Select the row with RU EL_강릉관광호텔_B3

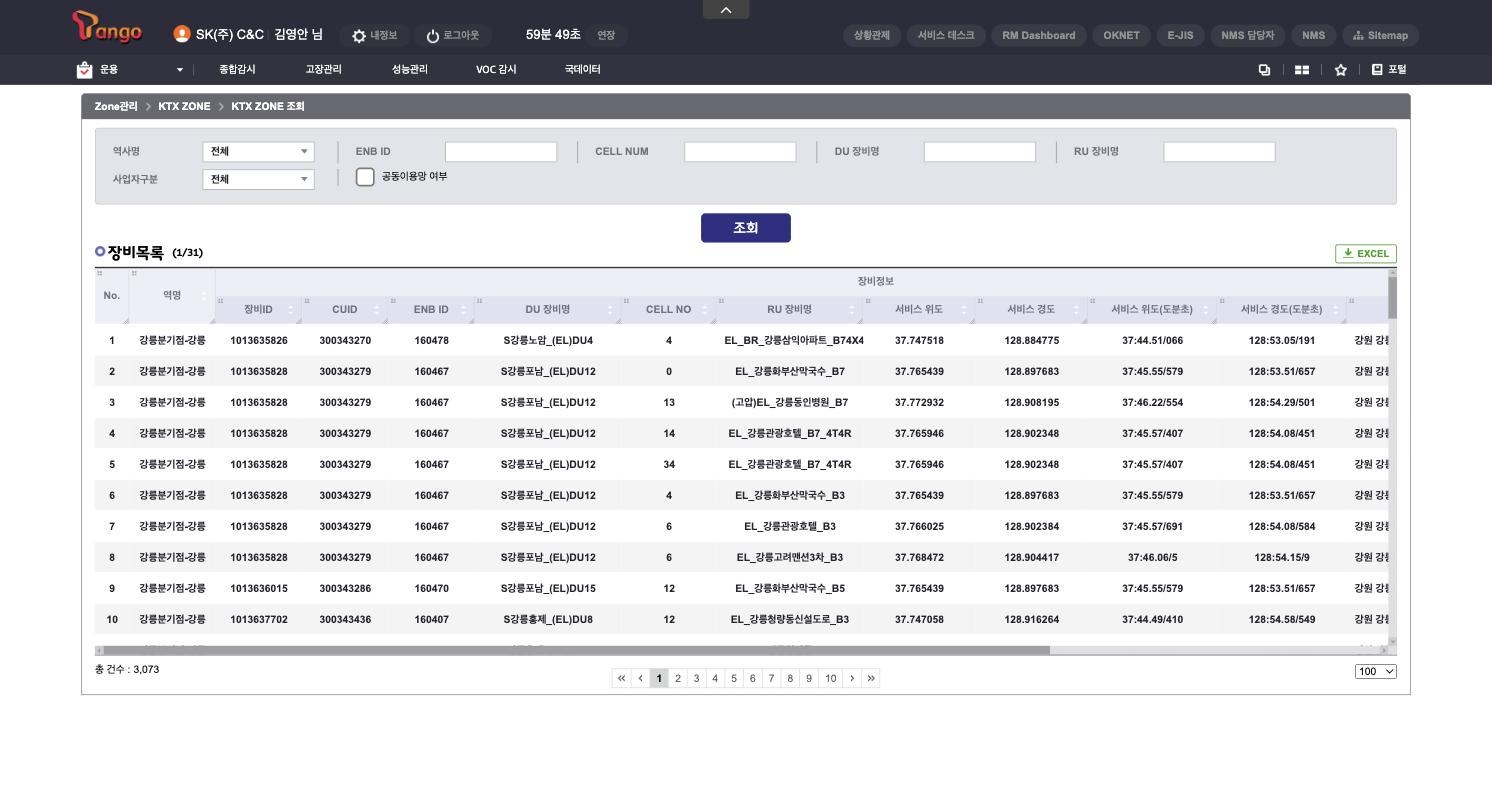(742, 526)
